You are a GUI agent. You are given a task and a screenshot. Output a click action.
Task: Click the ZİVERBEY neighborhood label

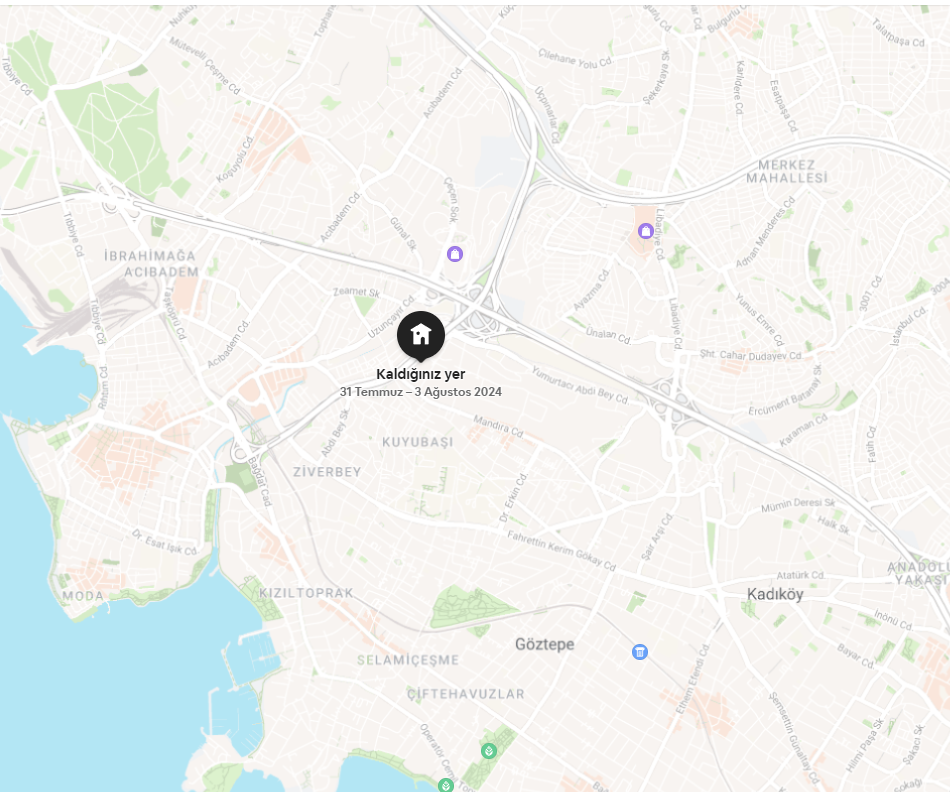click(327, 472)
